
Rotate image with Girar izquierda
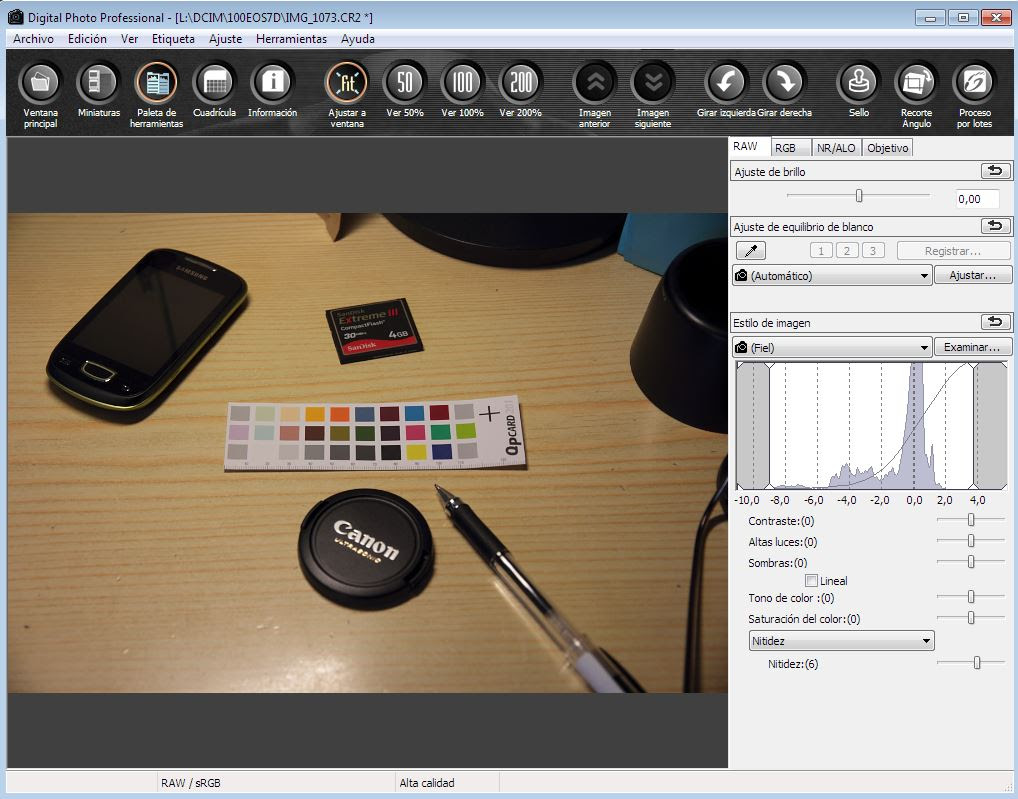pos(726,82)
